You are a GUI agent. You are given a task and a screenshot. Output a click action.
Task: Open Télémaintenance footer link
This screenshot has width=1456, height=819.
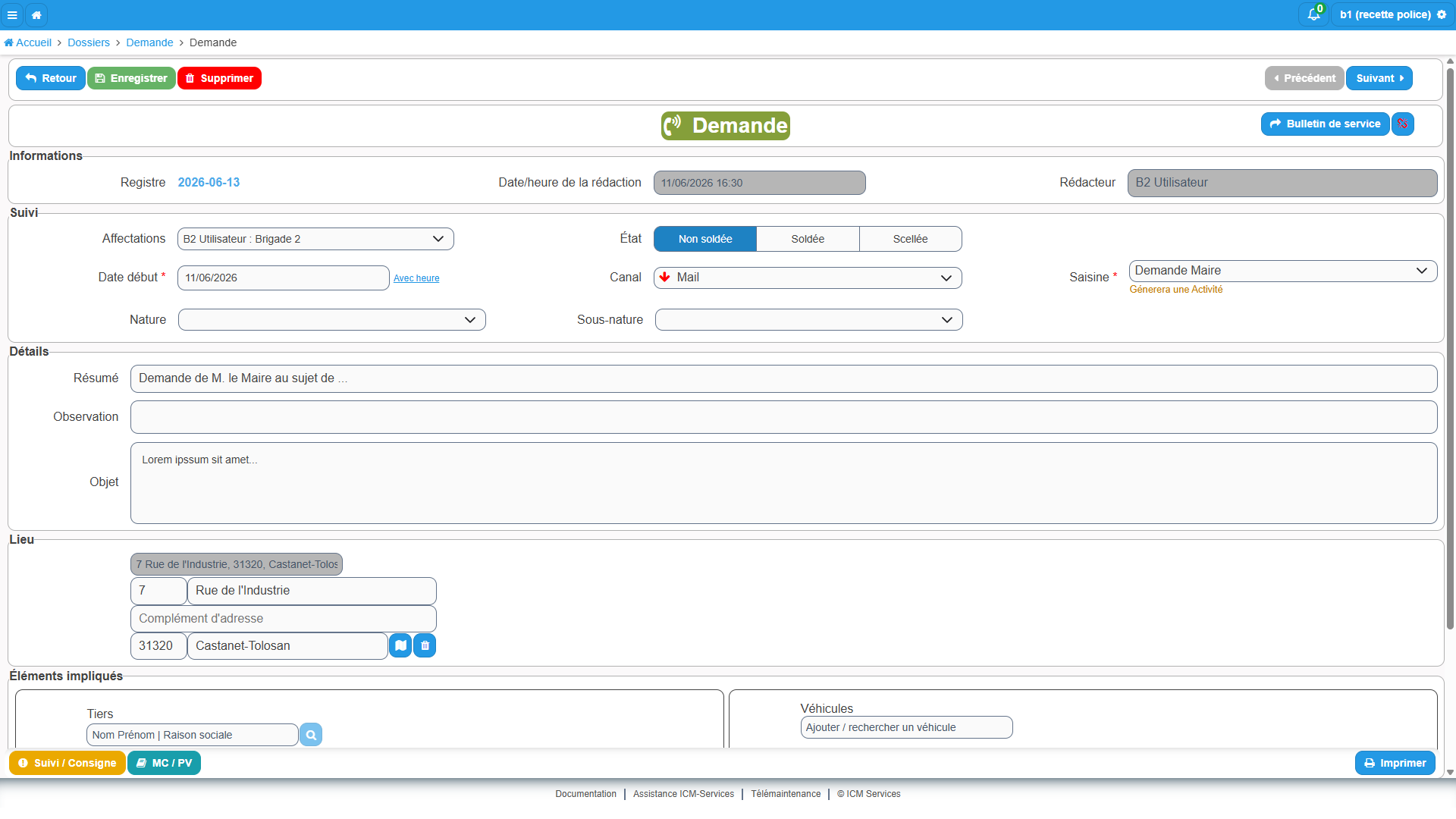pos(786,794)
